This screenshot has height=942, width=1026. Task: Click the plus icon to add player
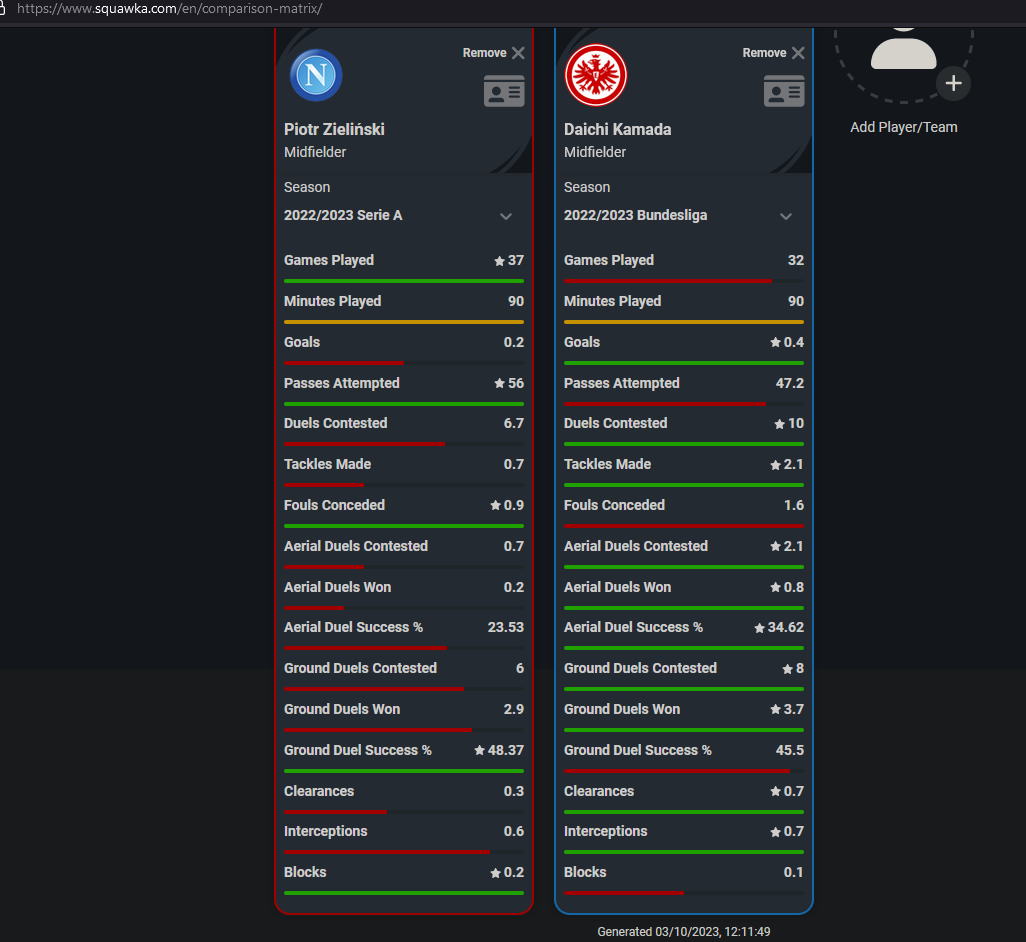point(953,83)
